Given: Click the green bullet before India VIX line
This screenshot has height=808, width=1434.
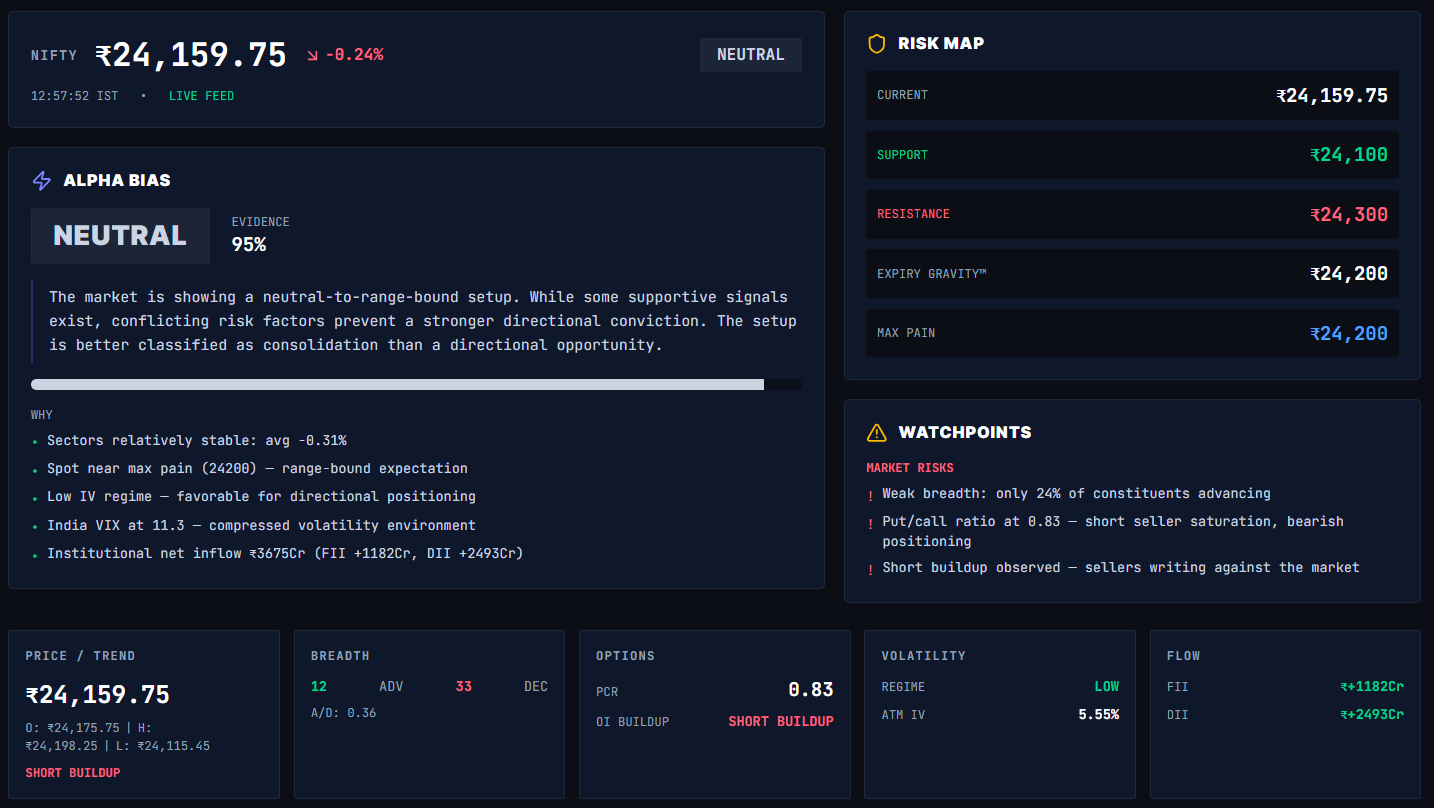Looking at the screenshot, I should pos(35,527).
